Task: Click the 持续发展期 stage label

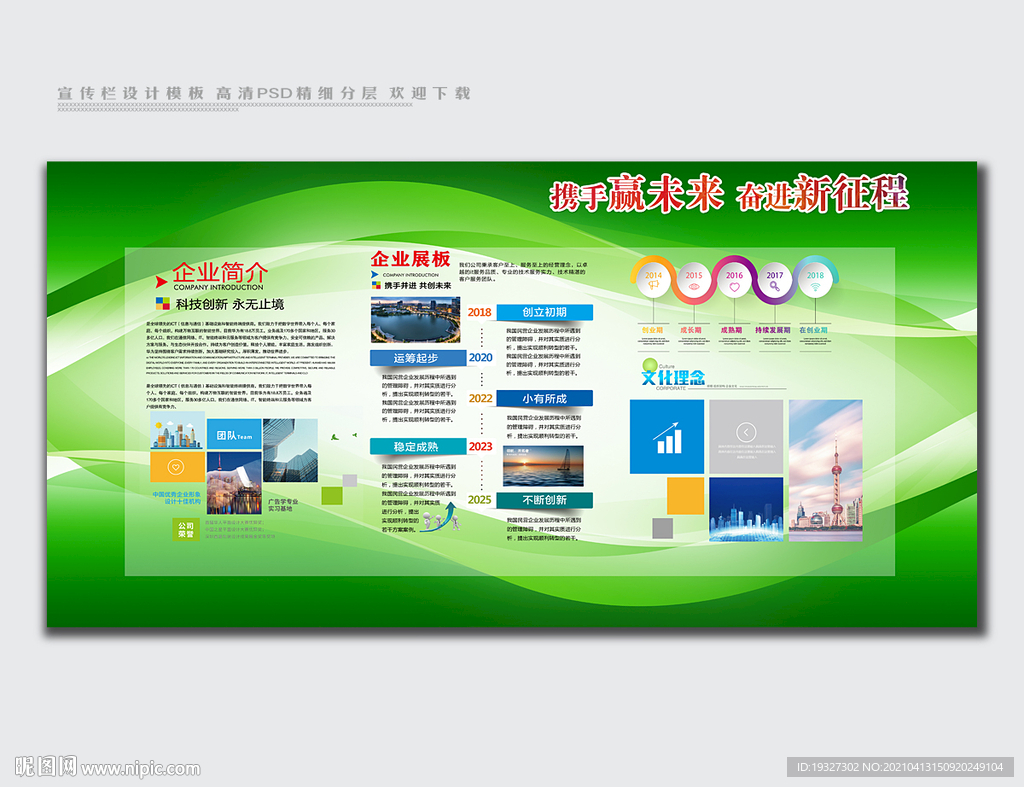Action: coord(773,330)
